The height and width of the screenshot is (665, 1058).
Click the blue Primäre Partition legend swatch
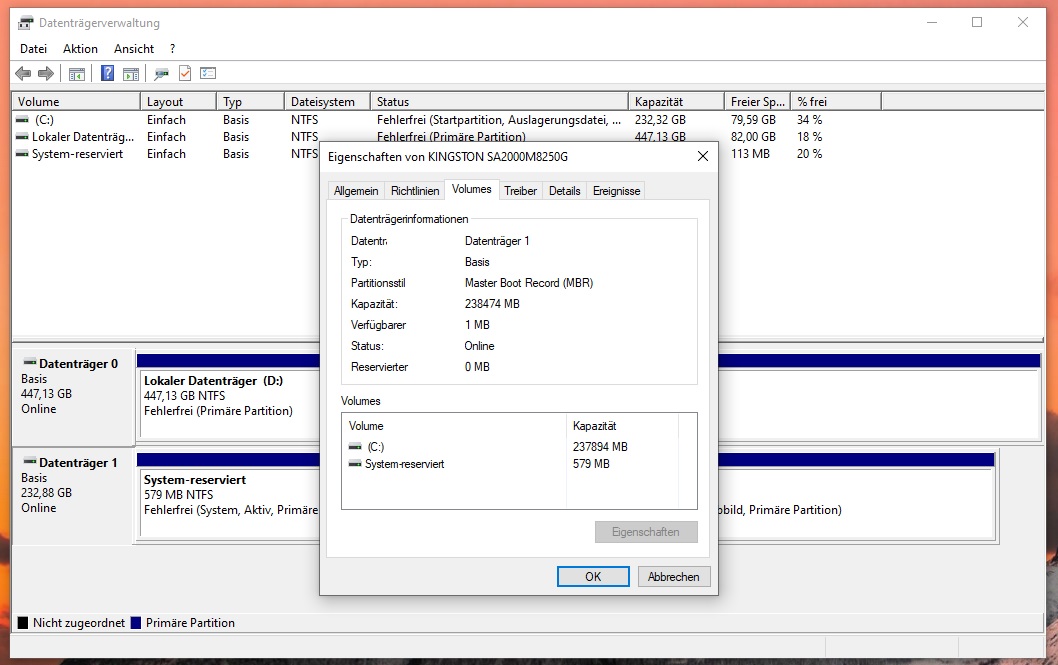(x=136, y=623)
